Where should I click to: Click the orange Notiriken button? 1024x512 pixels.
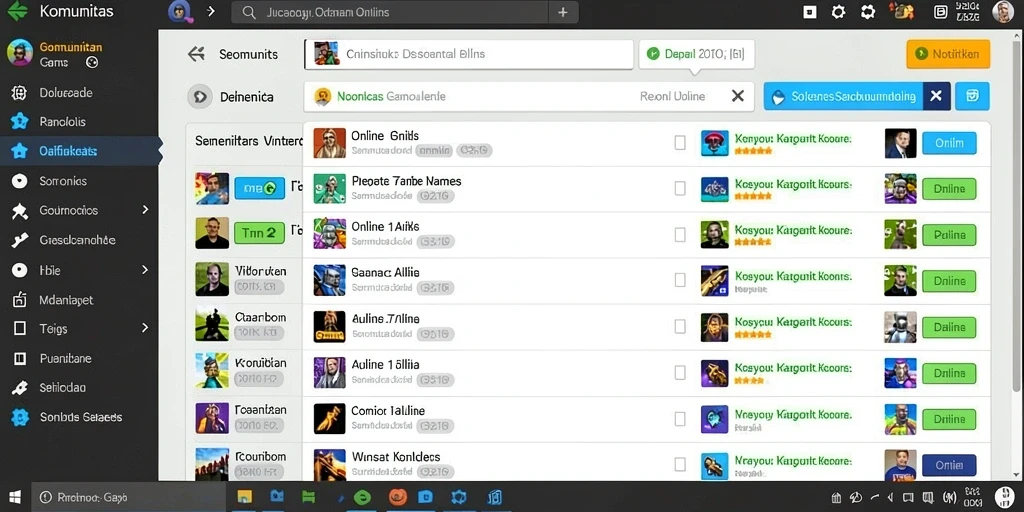point(948,54)
